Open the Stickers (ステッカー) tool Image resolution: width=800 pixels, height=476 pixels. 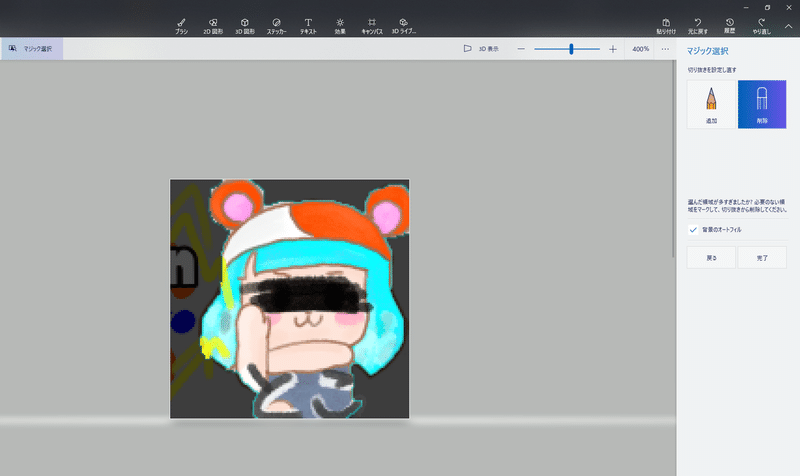(277, 26)
